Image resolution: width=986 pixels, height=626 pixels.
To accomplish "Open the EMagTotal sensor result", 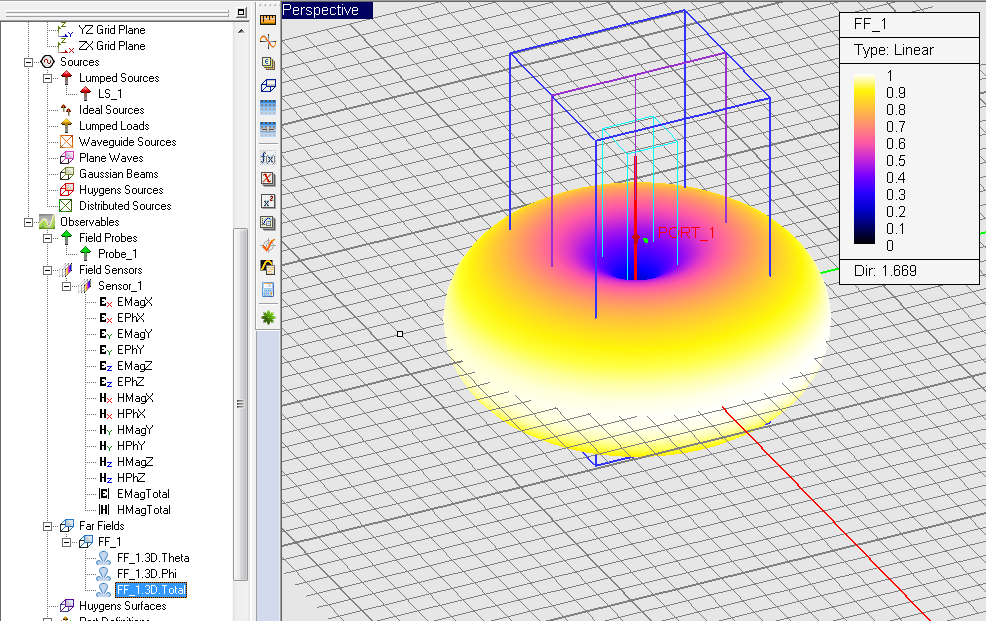I will tap(143, 494).
